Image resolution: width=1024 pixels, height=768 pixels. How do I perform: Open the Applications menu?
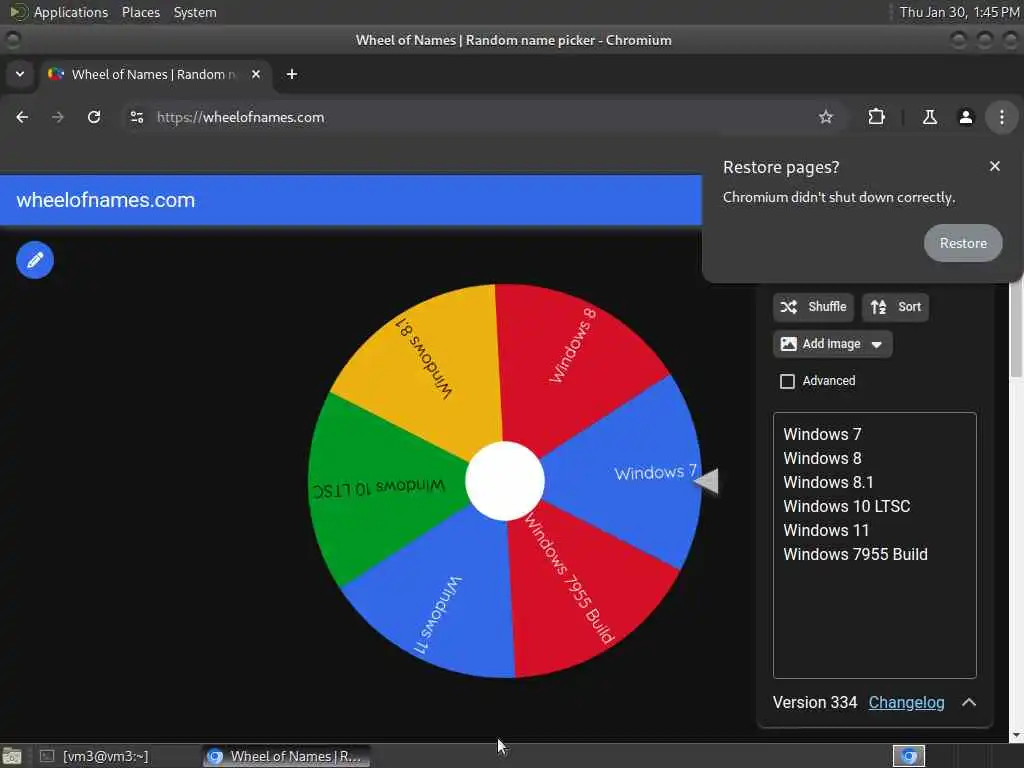pos(71,12)
